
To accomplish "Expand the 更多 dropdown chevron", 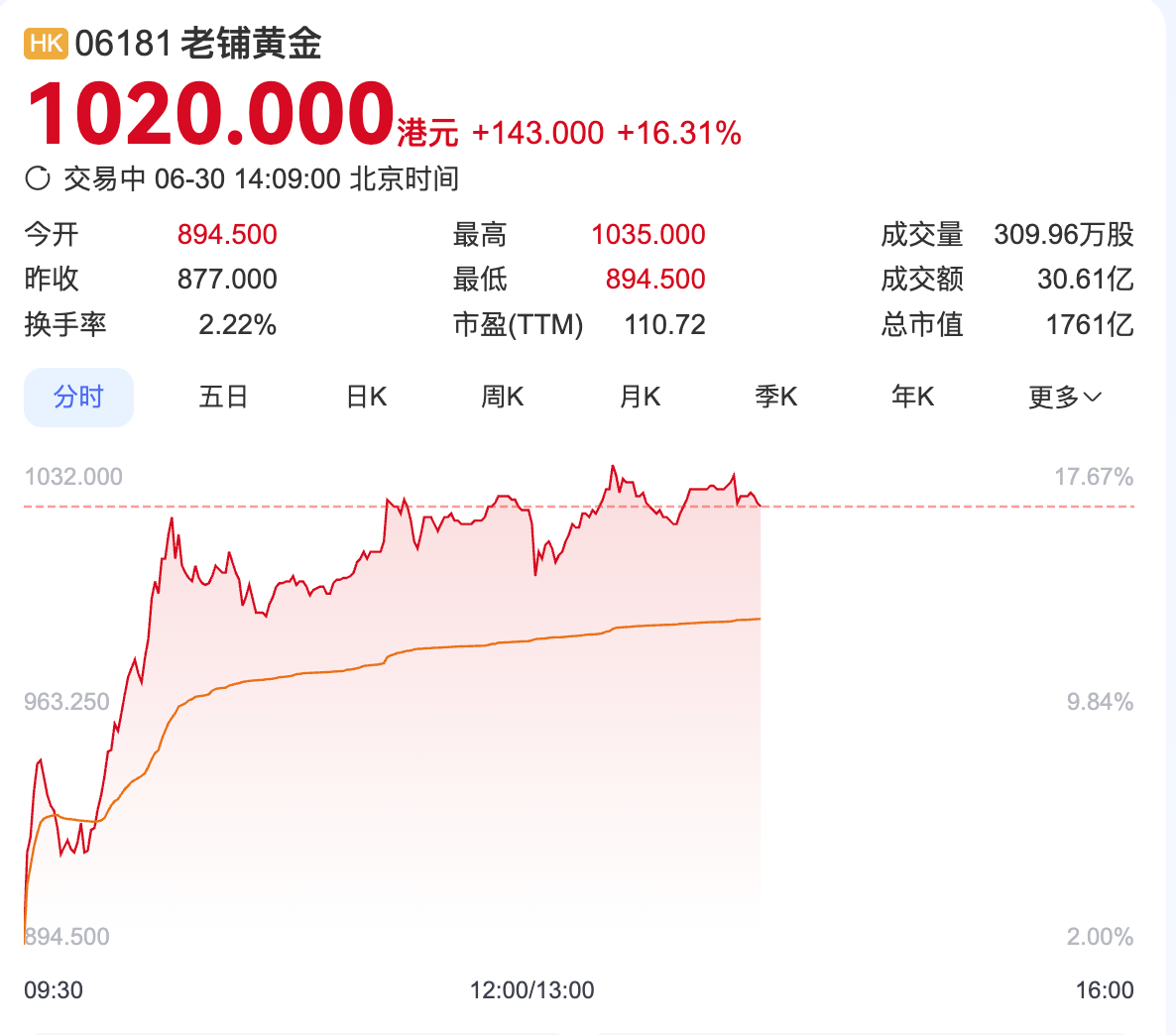I will [1093, 398].
